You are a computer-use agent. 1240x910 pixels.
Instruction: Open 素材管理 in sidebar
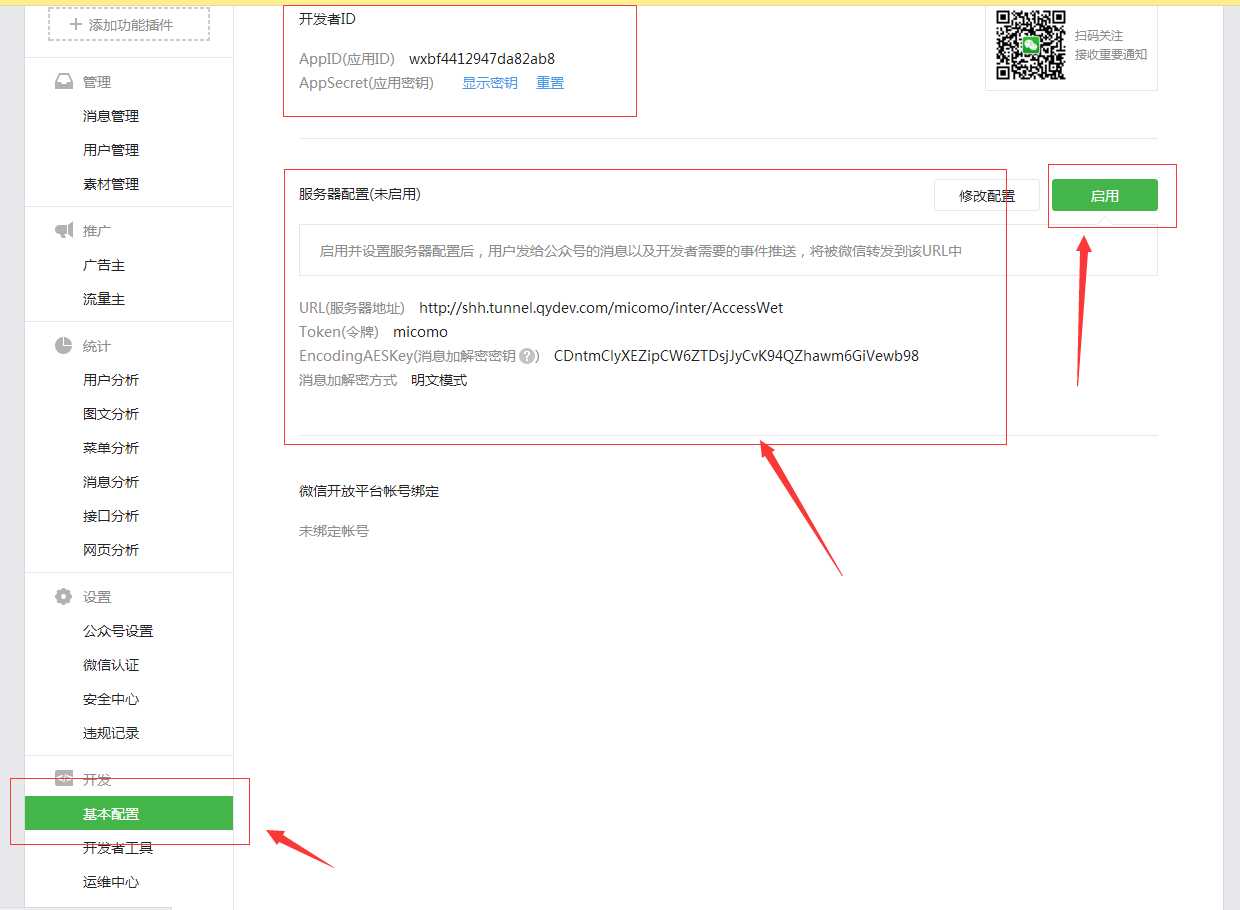coord(111,184)
